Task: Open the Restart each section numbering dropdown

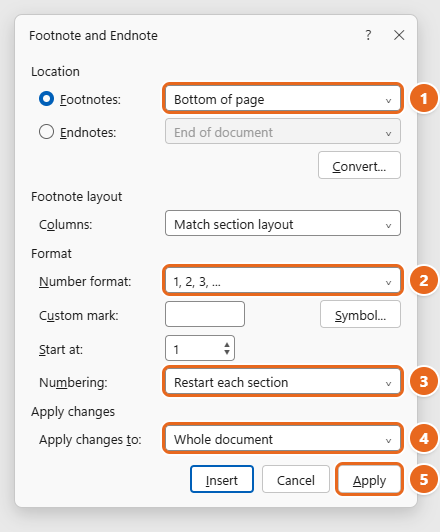Action: [x=283, y=381]
